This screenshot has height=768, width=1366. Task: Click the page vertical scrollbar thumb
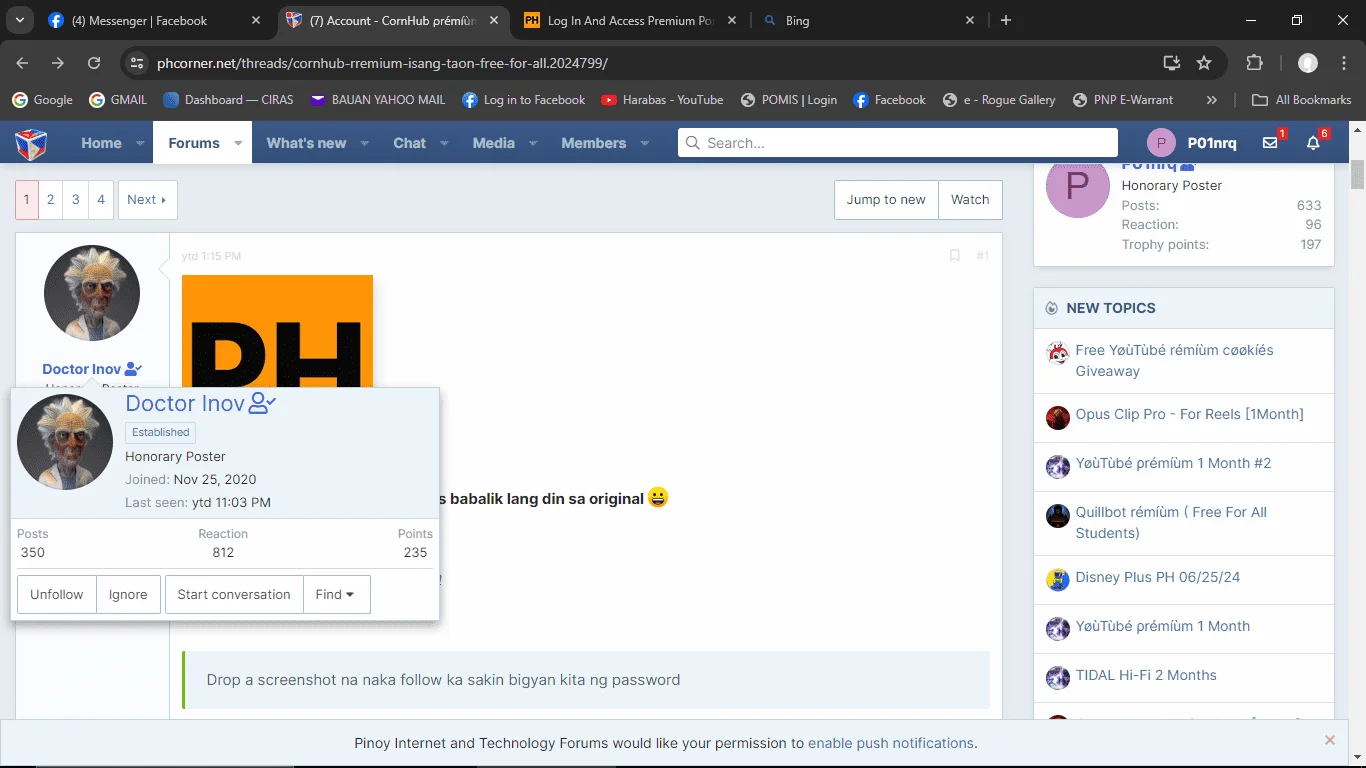click(1357, 173)
